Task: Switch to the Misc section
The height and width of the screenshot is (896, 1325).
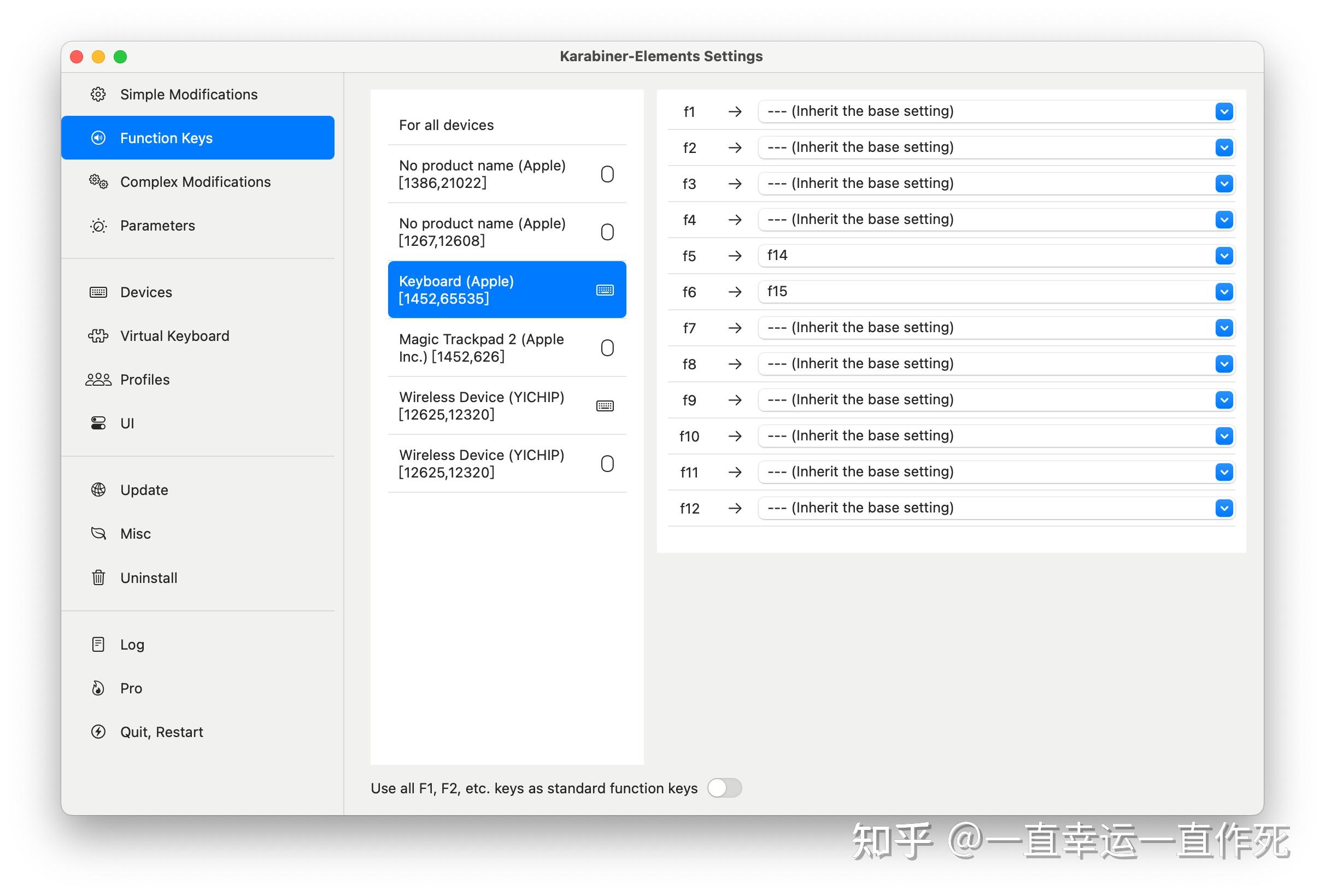Action: (x=135, y=533)
